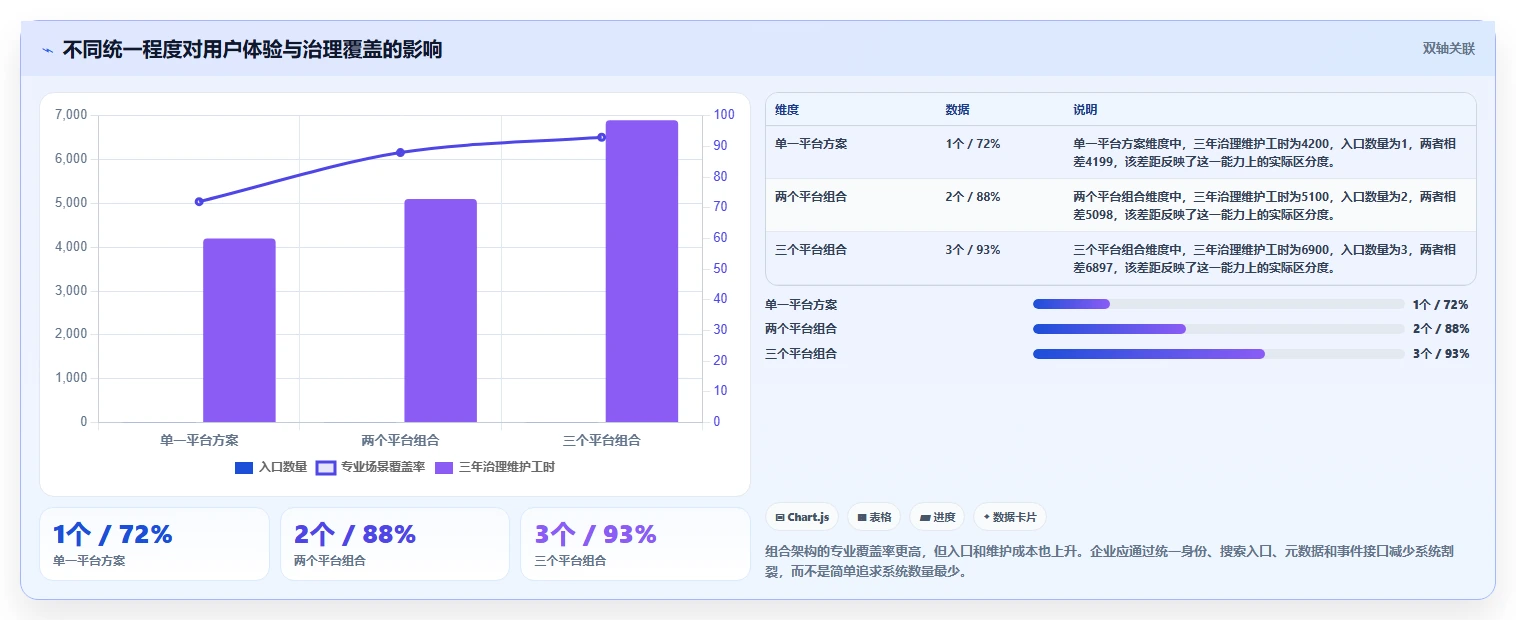1516x620 pixels.
Task: Click the 2个 / 88% data card
Action: (x=395, y=544)
